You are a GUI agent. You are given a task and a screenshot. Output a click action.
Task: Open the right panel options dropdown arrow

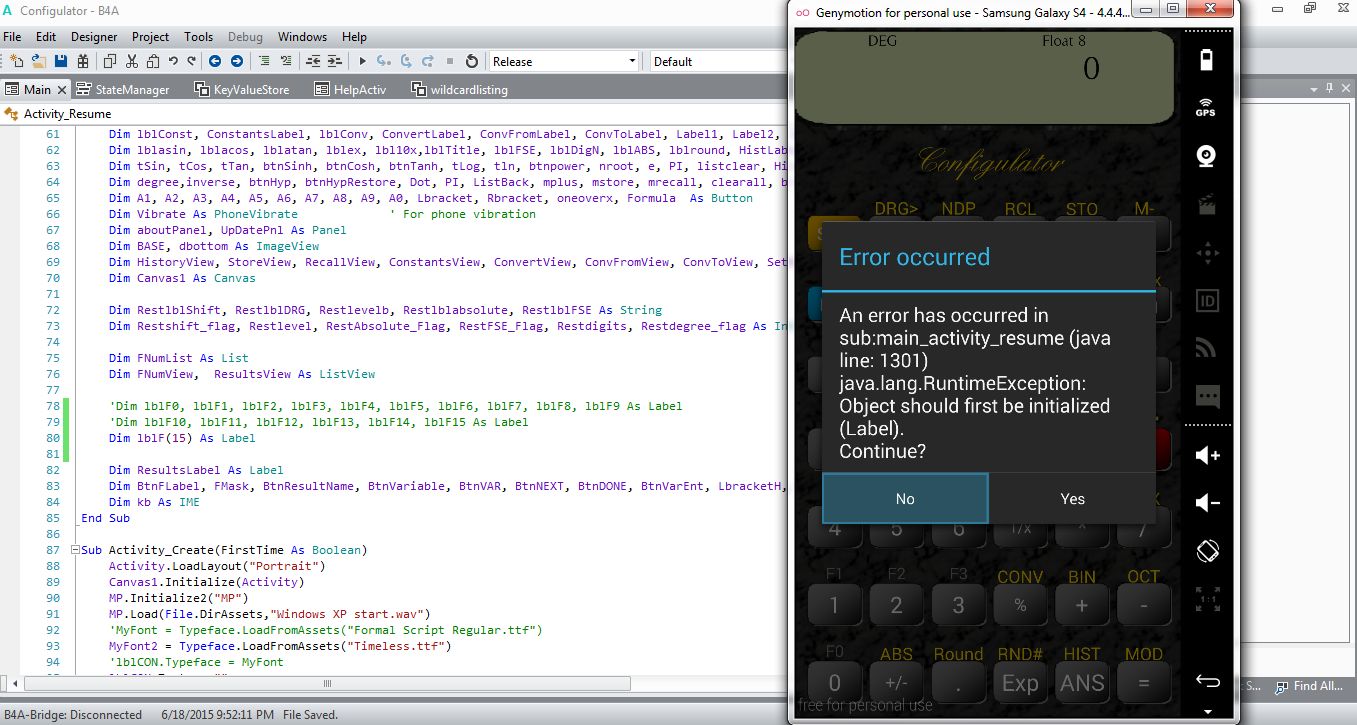pos(1315,88)
